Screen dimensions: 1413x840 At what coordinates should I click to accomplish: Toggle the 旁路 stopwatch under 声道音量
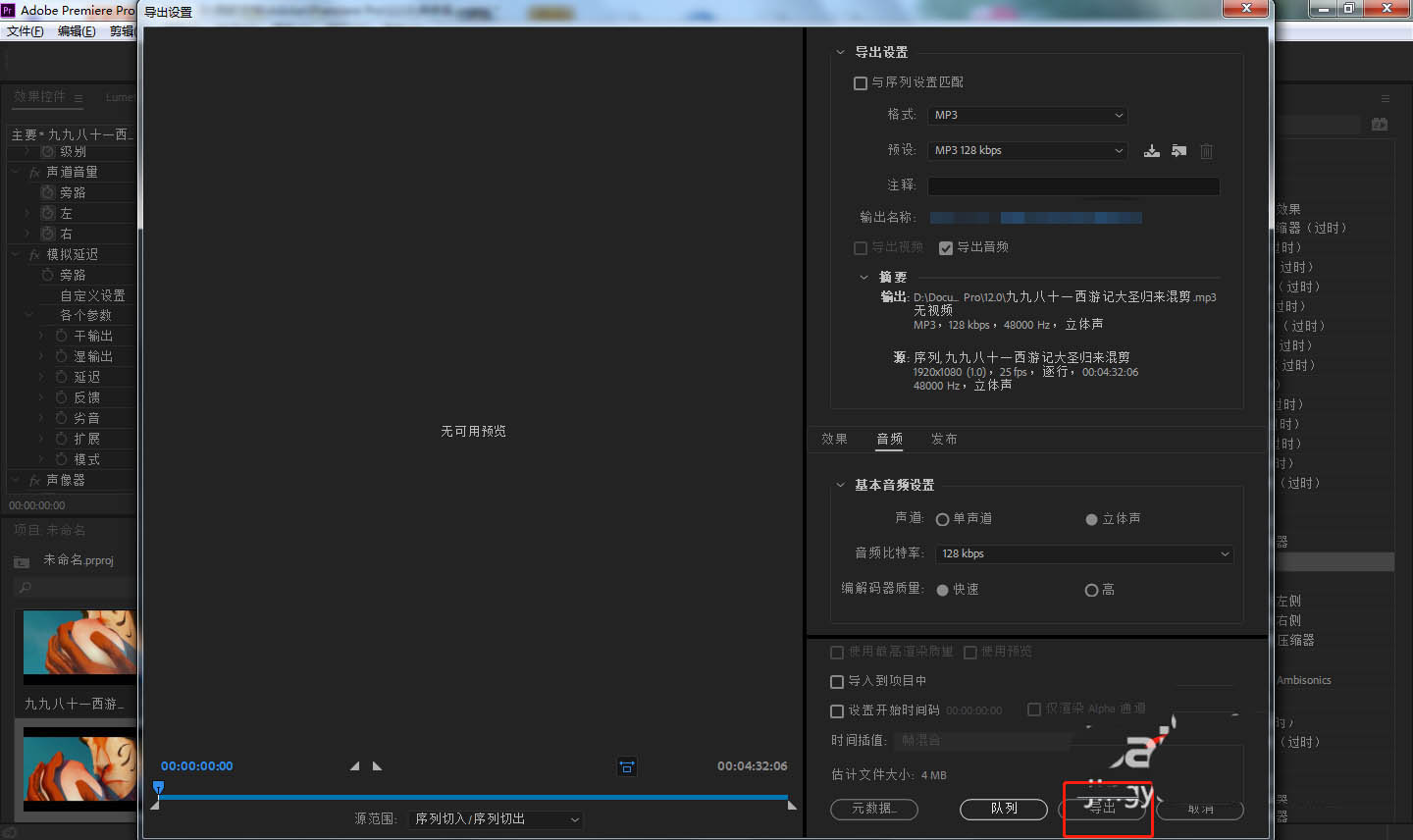coord(48,192)
